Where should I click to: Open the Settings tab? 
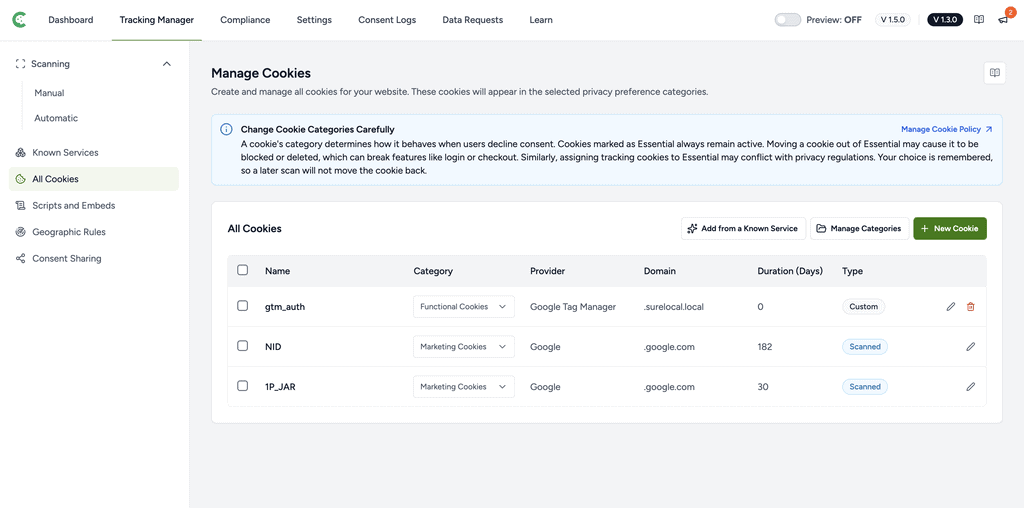[x=314, y=20]
